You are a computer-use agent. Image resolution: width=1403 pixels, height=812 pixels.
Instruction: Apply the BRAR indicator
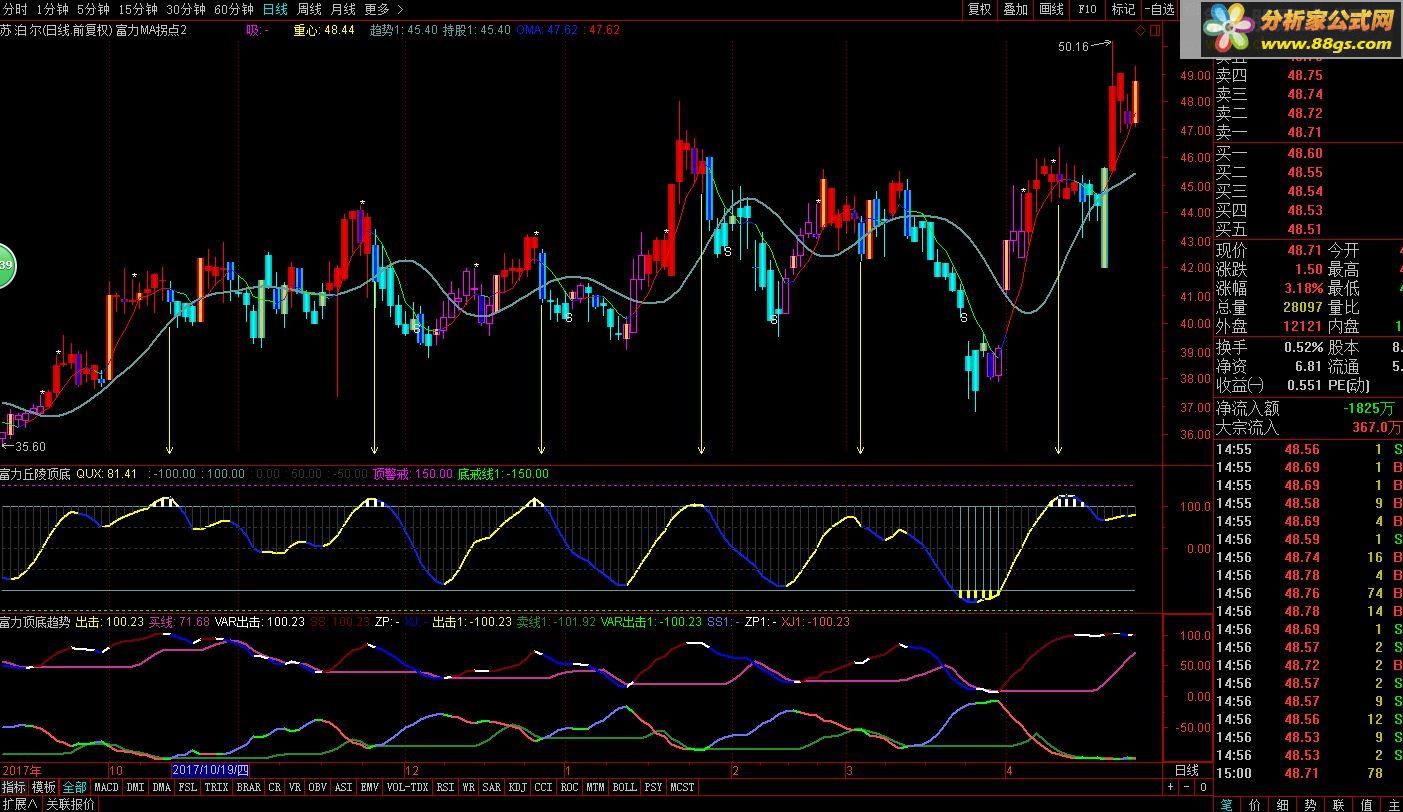248,787
